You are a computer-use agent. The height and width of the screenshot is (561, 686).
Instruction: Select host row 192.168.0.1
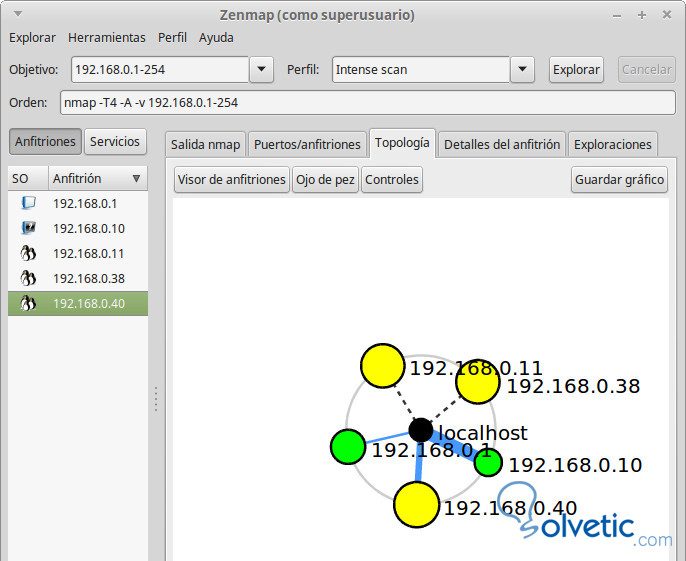[78, 203]
